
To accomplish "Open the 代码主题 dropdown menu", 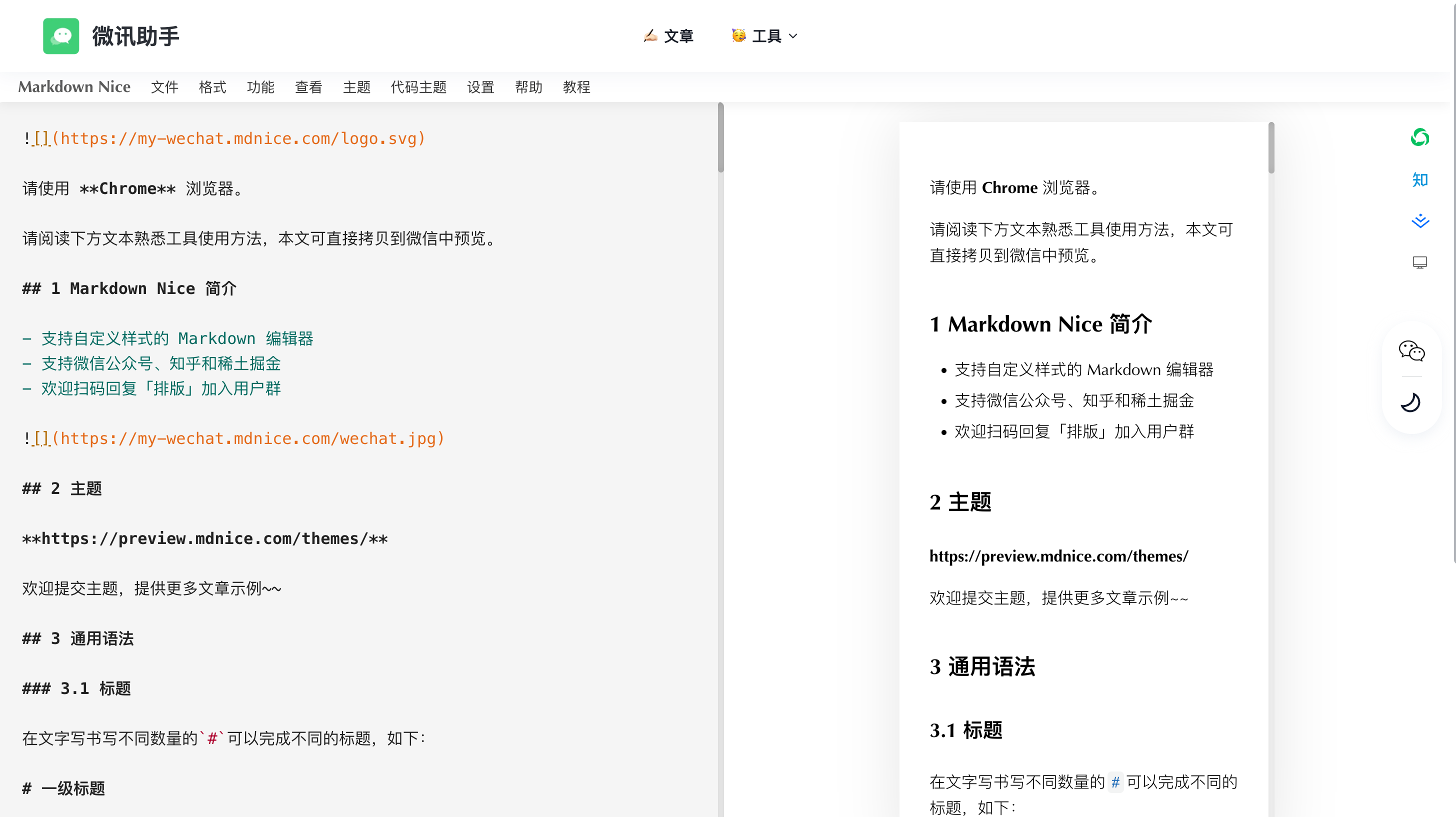I will point(418,87).
